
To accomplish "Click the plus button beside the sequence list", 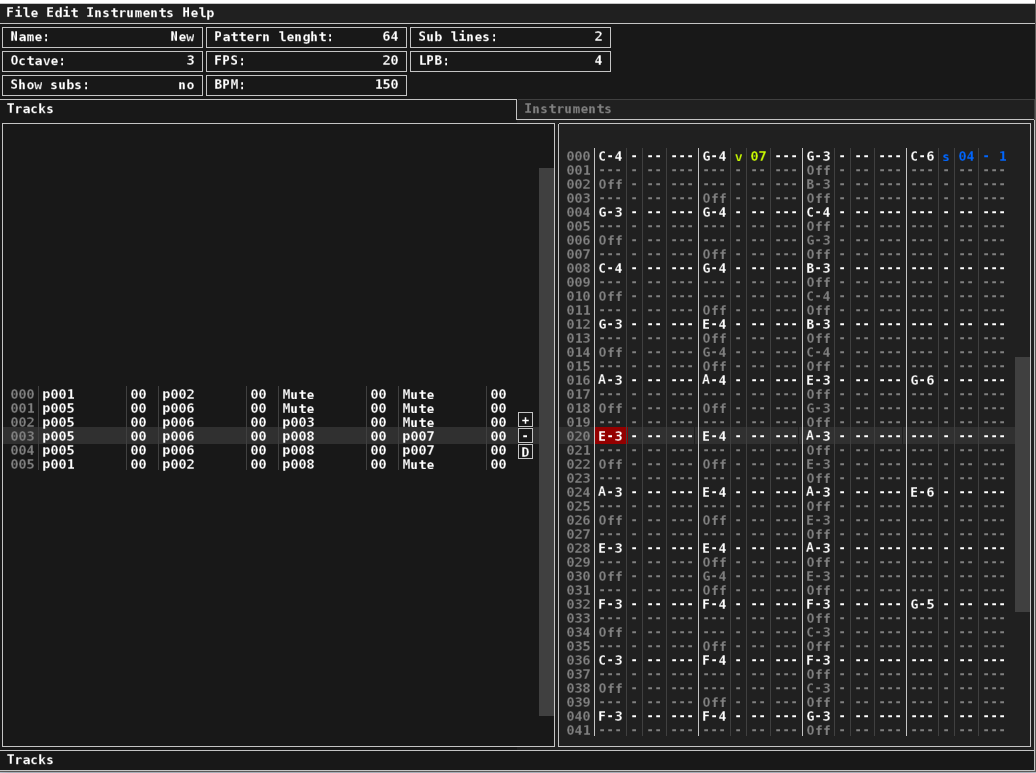I will 525,420.
